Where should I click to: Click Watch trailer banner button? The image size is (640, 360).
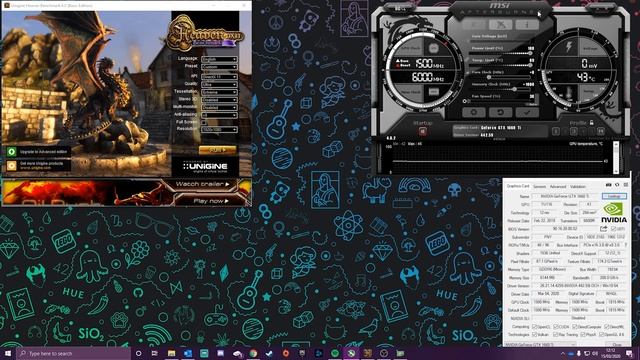(202, 184)
